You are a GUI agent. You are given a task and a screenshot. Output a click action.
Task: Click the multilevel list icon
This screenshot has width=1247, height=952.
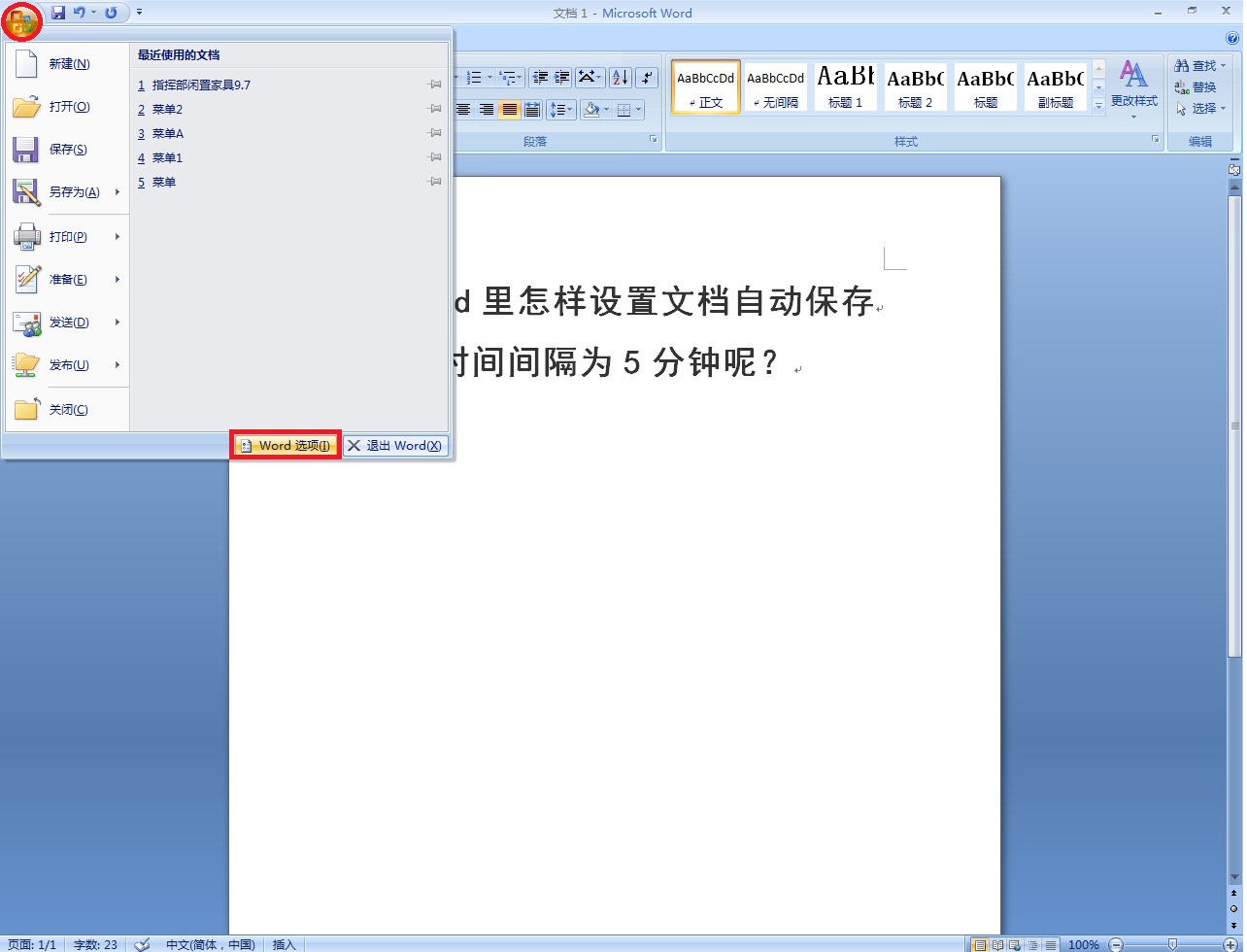pos(509,78)
